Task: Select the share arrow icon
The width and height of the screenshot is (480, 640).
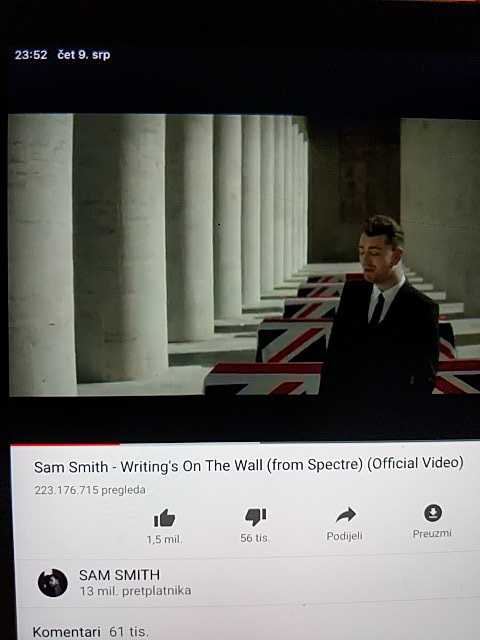Action: point(346,515)
